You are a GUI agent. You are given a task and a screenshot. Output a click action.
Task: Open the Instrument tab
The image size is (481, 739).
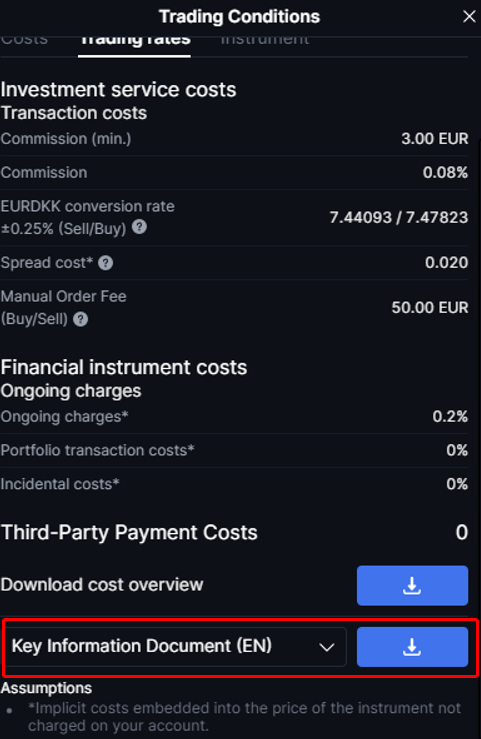pos(265,40)
